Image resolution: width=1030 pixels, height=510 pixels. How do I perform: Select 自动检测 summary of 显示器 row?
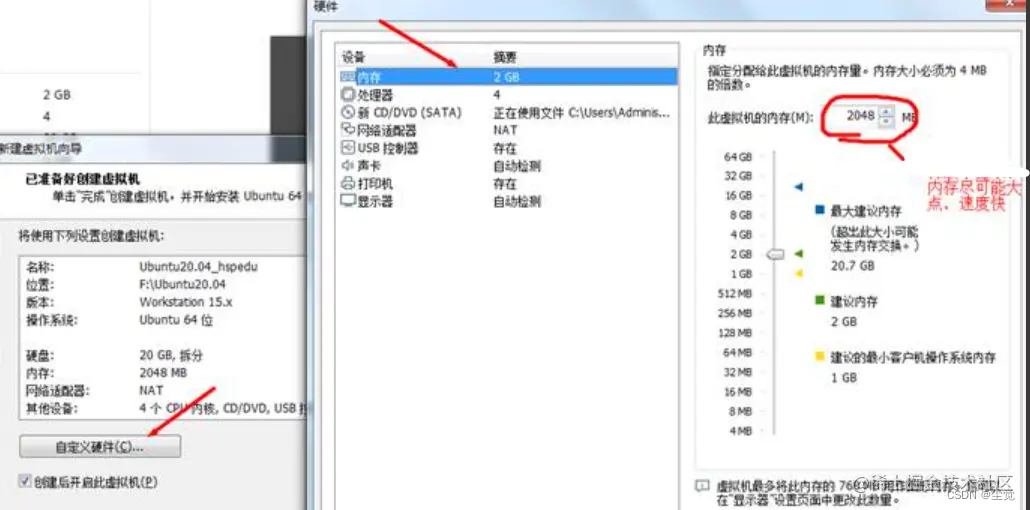click(517, 201)
